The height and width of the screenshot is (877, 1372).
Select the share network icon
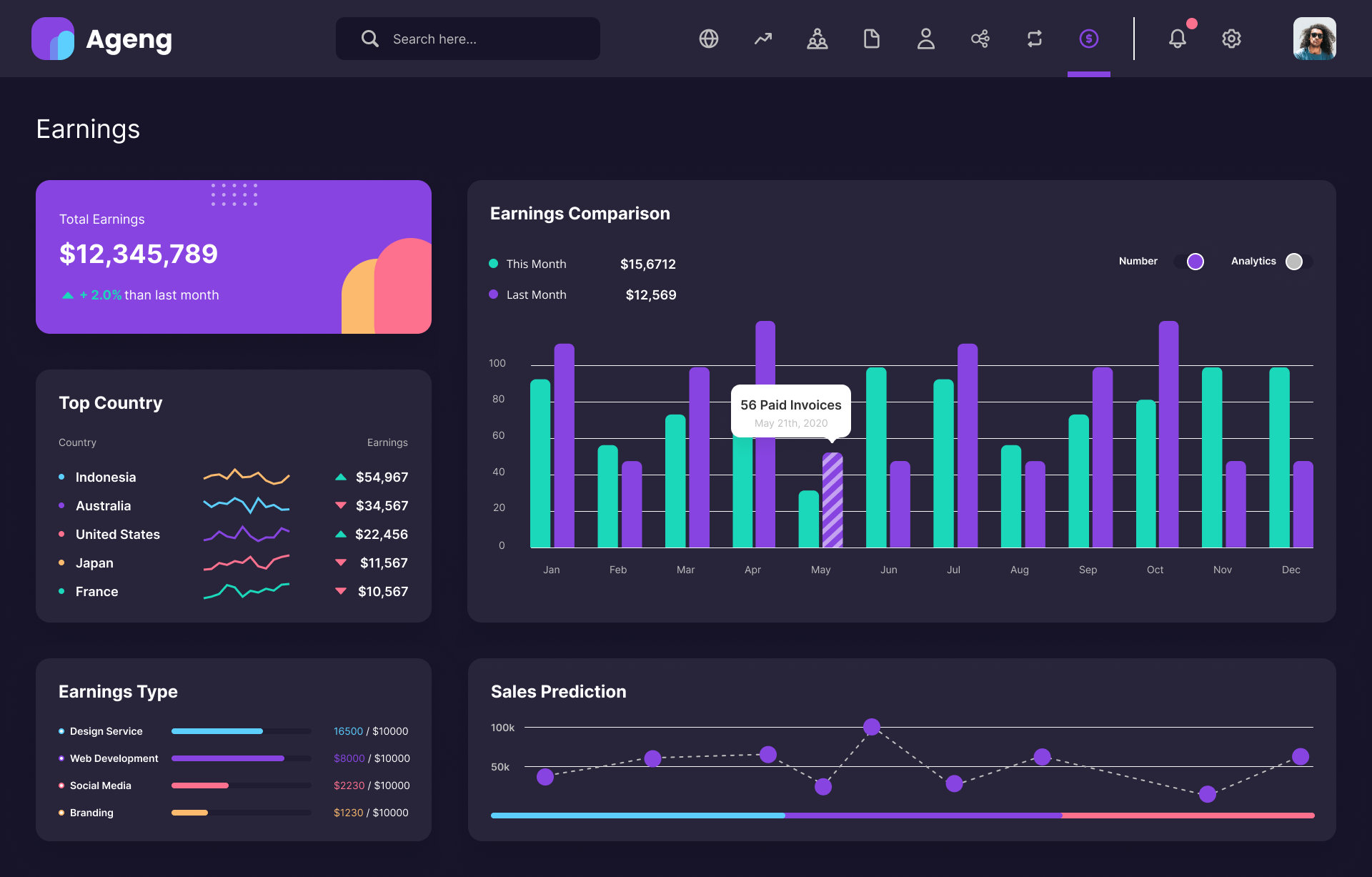(980, 39)
